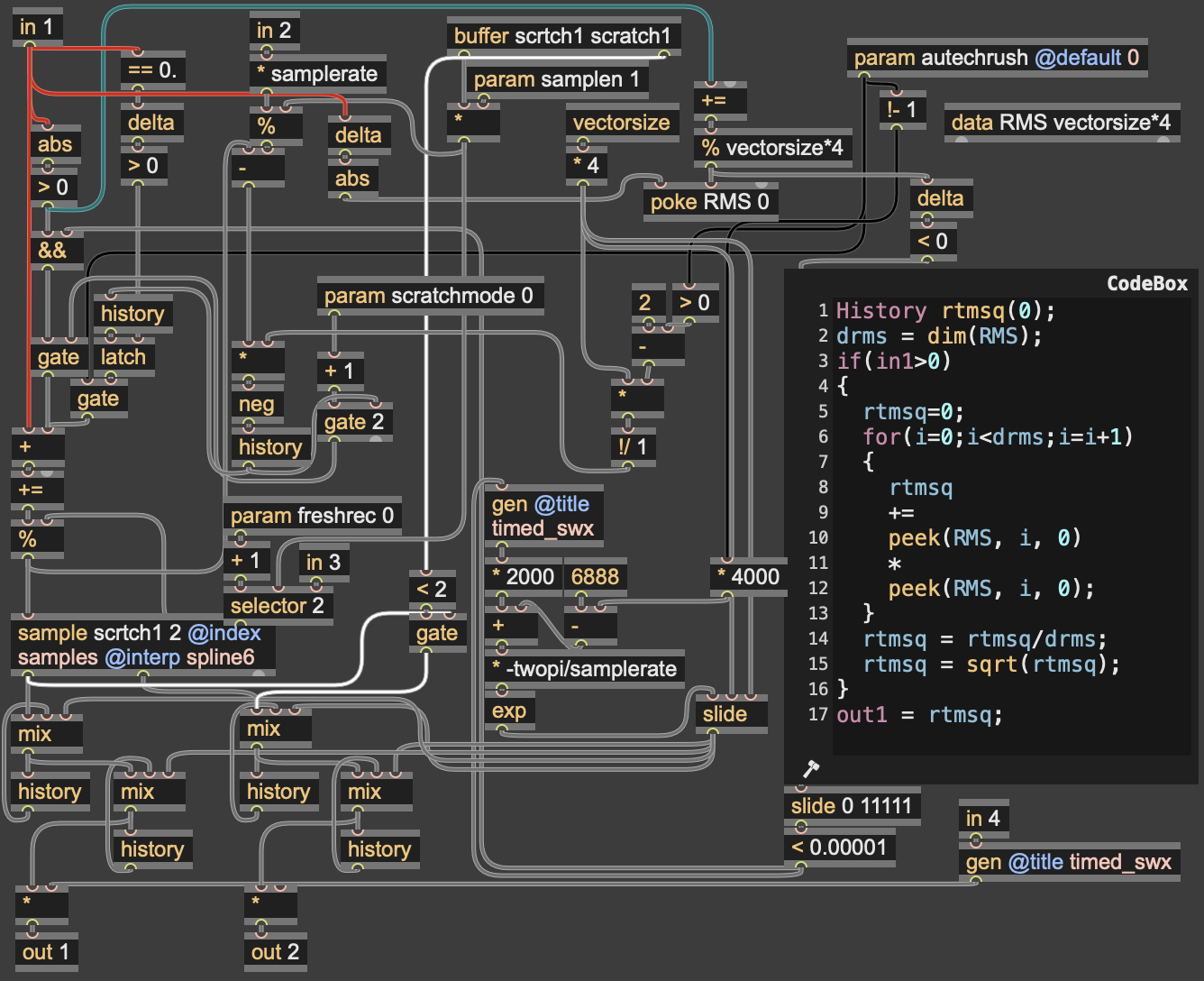Screen dimensions: 1204x981
Task: Select the 'sample scrtch1 2 @index' object
Action: (x=143, y=645)
